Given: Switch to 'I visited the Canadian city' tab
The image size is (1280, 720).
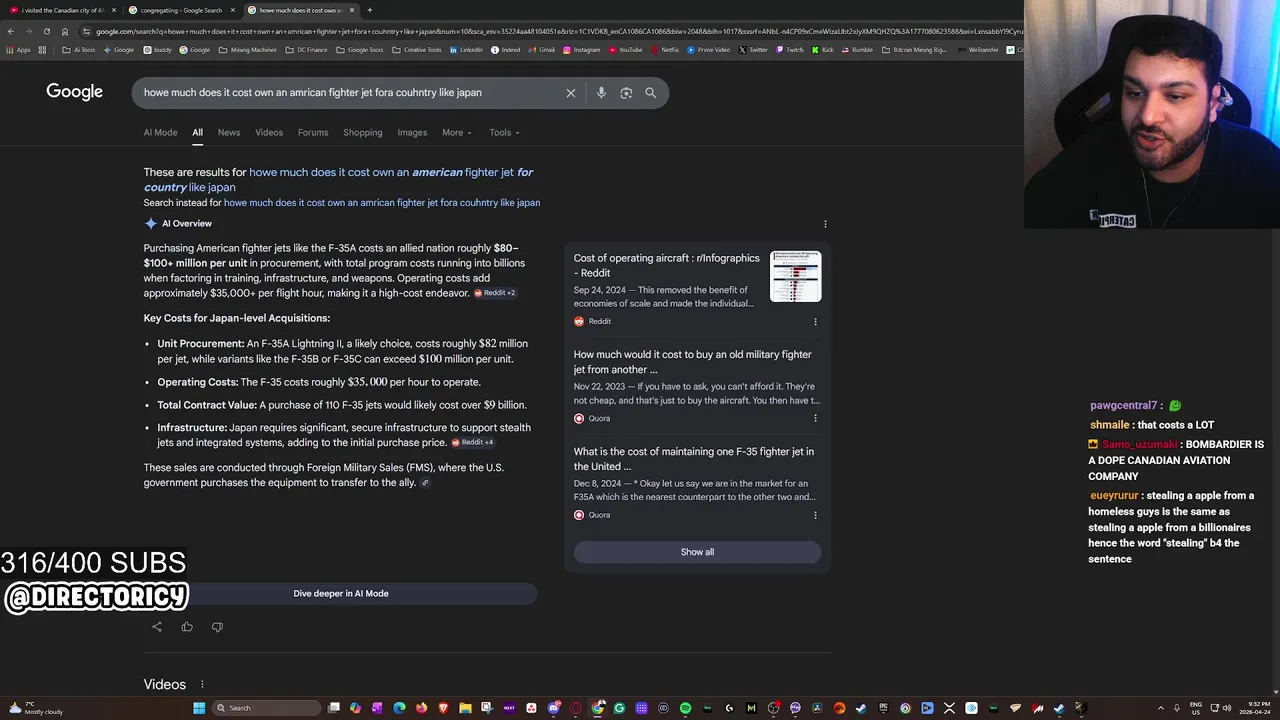Looking at the screenshot, I should click(x=60, y=10).
